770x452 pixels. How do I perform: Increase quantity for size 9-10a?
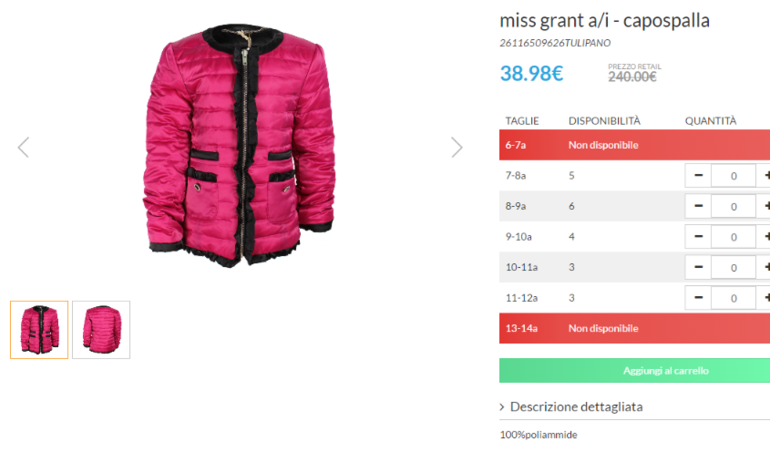point(764,236)
